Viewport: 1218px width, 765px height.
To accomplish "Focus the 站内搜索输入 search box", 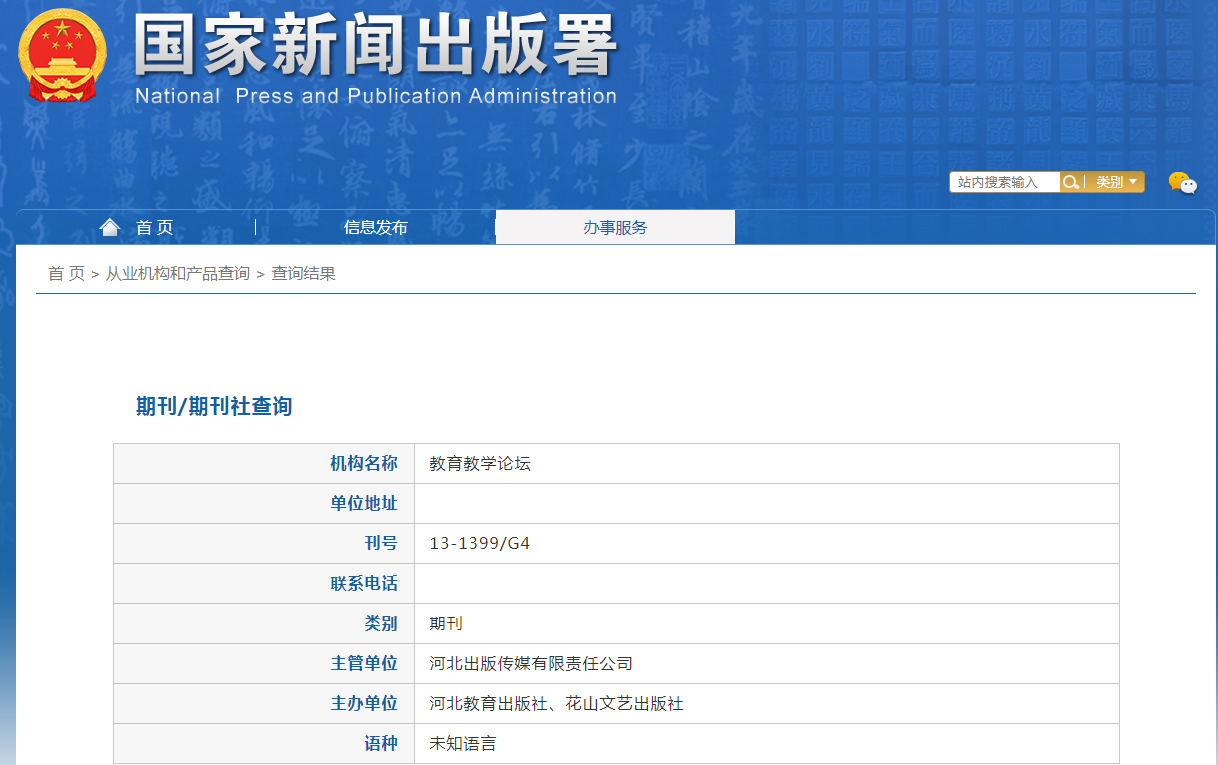I will click(1004, 182).
